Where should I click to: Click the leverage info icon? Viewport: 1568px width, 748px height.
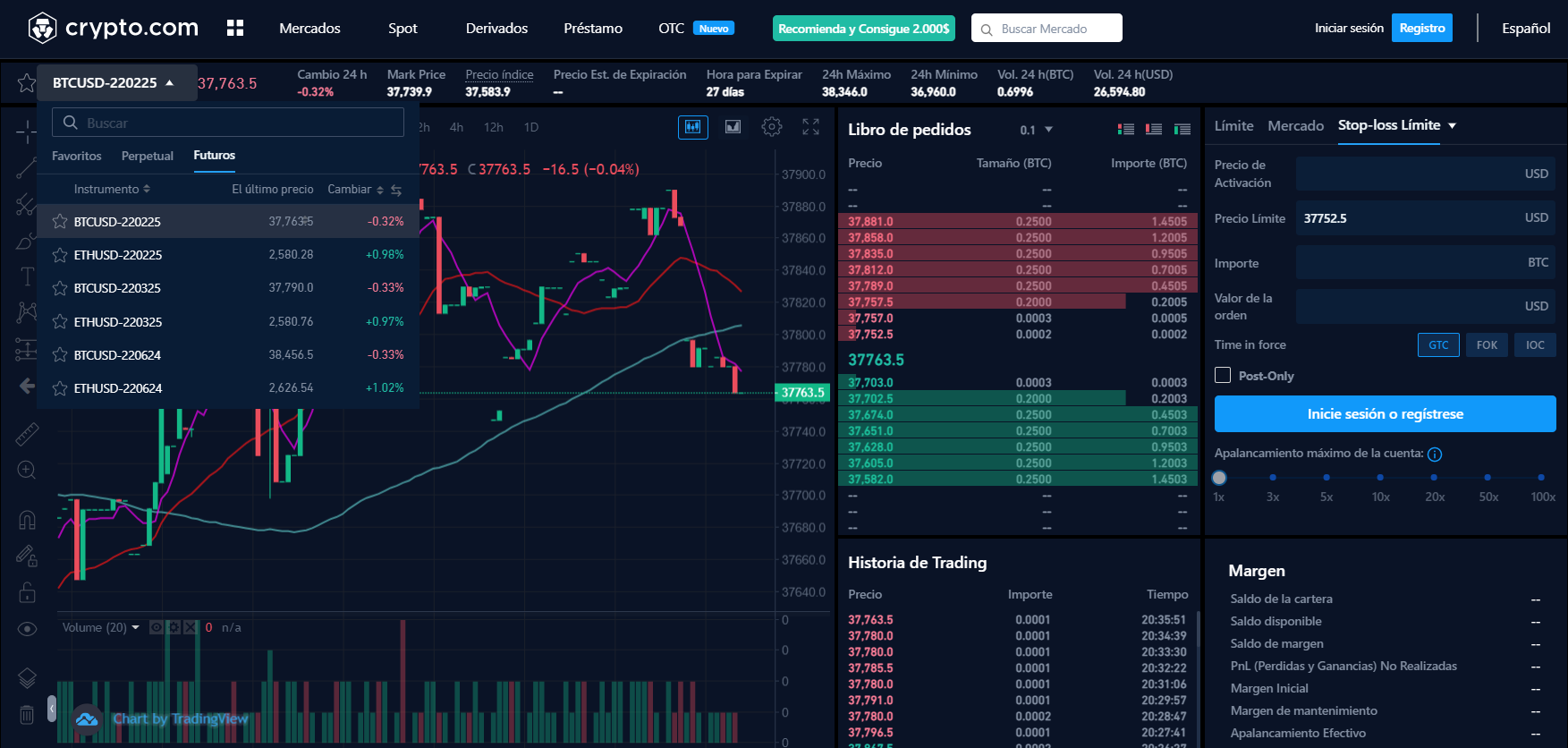point(1435,455)
